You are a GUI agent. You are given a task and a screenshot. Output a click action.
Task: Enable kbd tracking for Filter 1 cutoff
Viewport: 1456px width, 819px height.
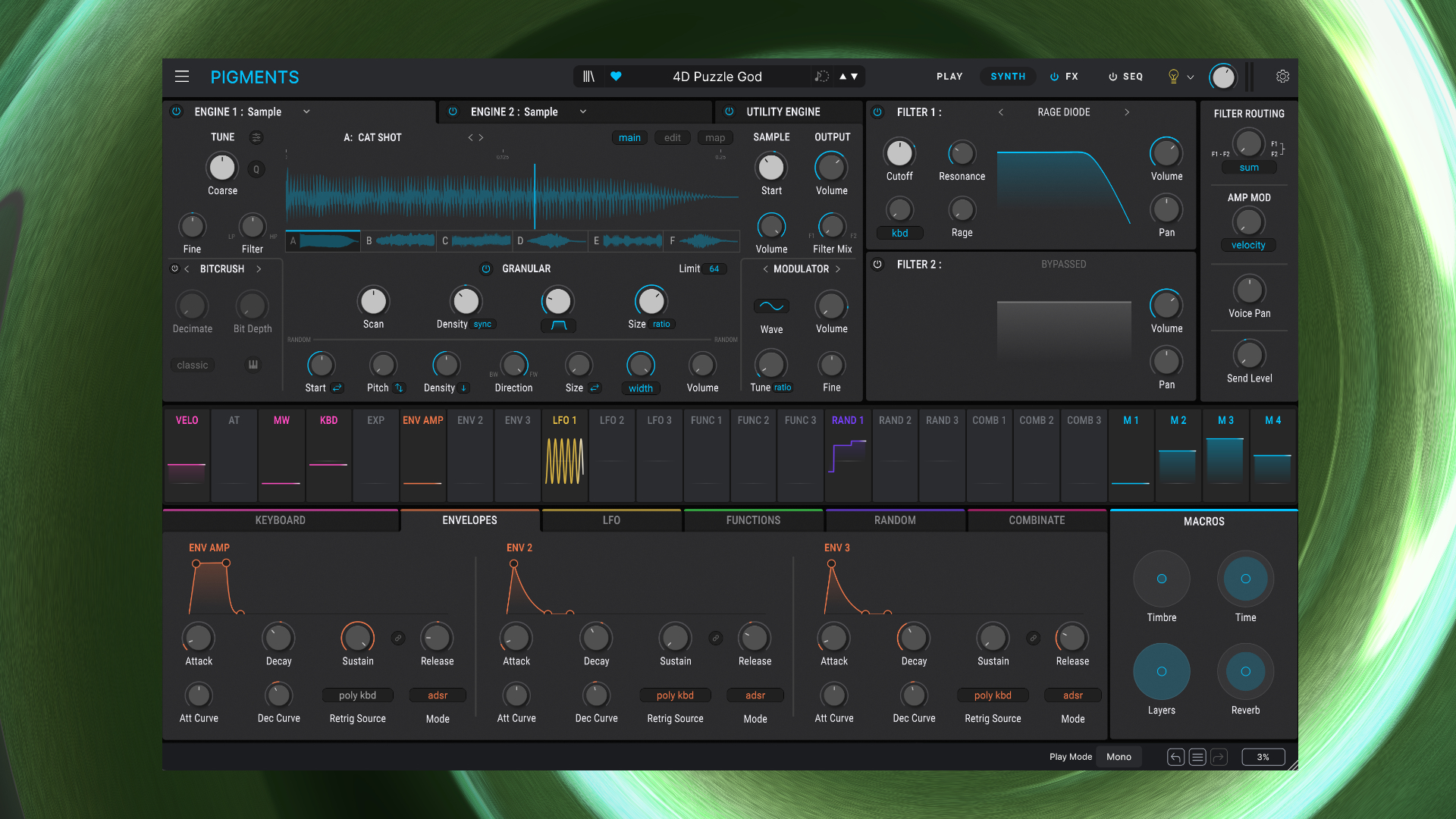[x=899, y=233]
